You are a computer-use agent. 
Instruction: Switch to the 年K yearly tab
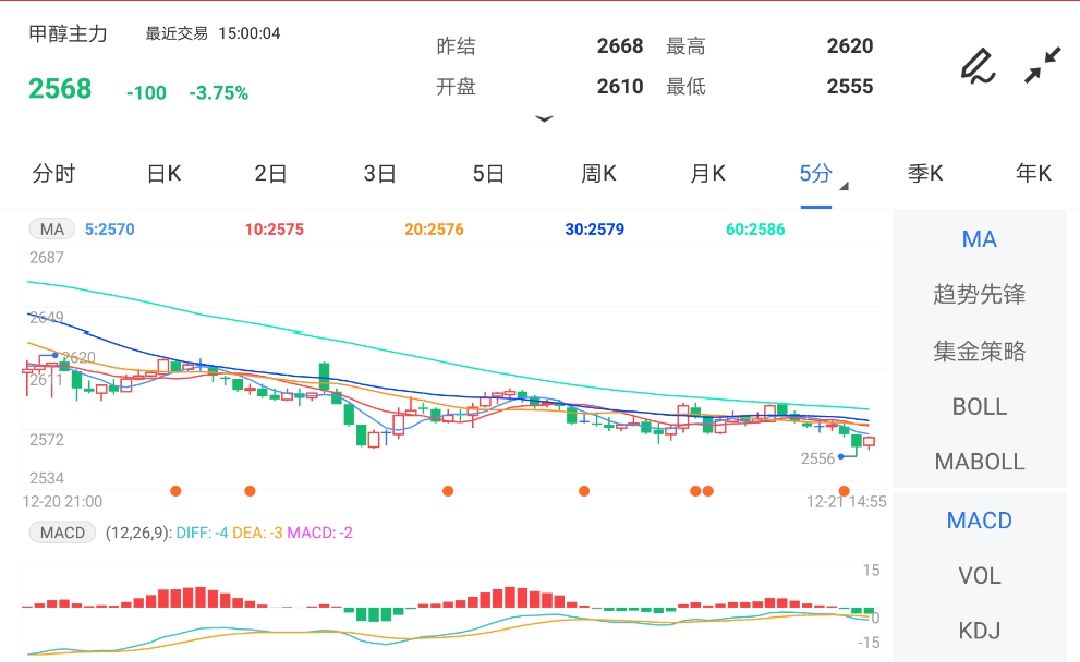(x=1031, y=173)
